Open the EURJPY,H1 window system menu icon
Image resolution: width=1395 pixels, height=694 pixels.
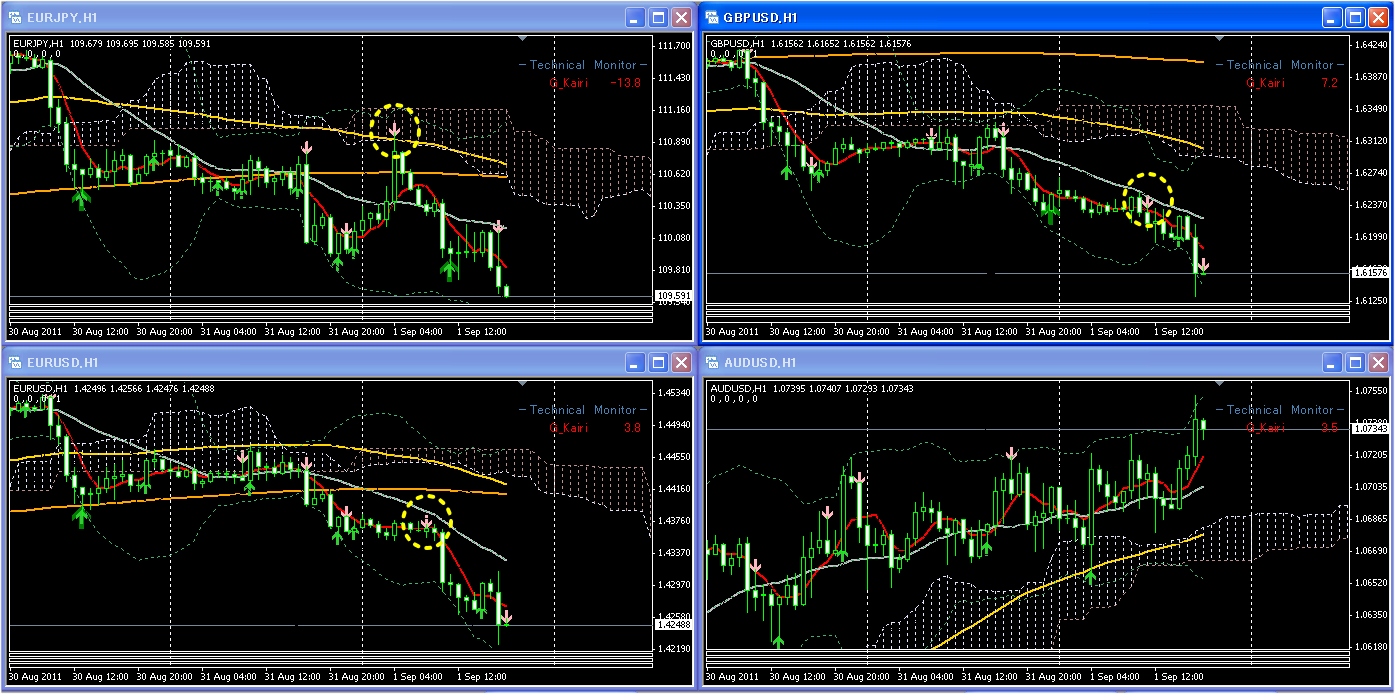(x=15, y=17)
